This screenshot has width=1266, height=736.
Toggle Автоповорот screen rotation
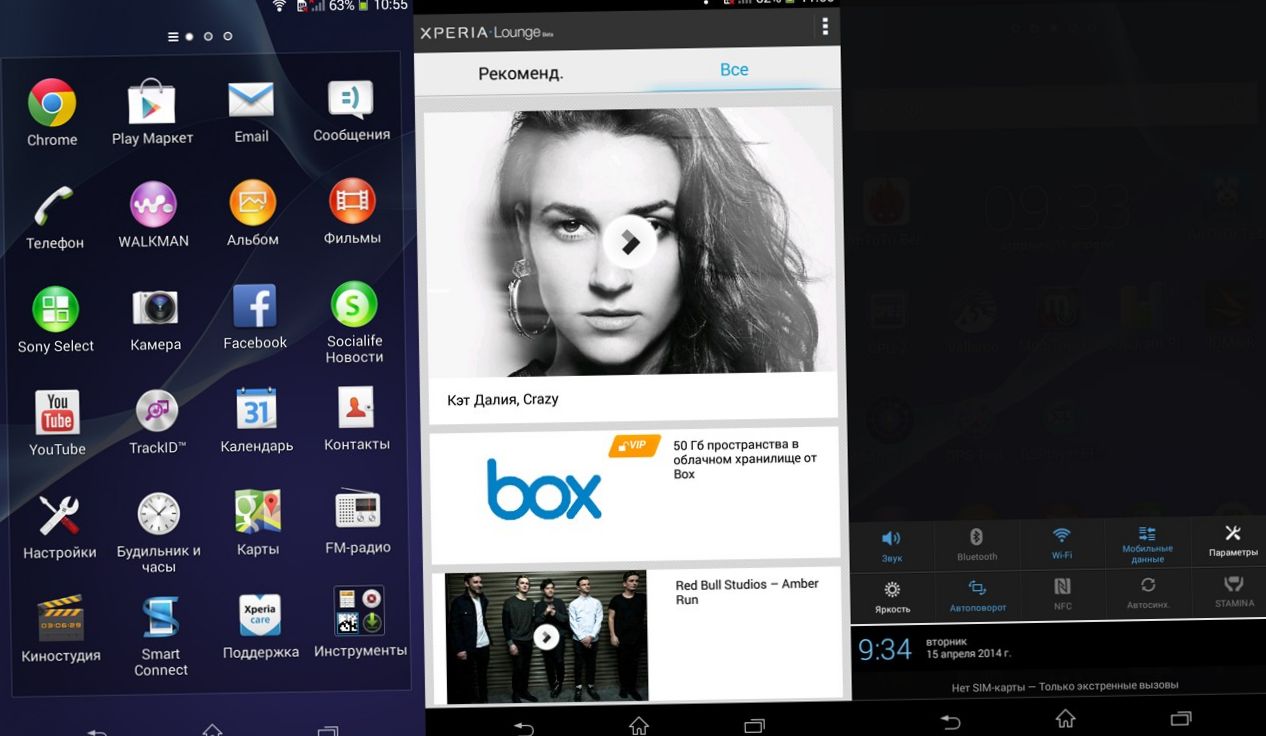pos(977,596)
